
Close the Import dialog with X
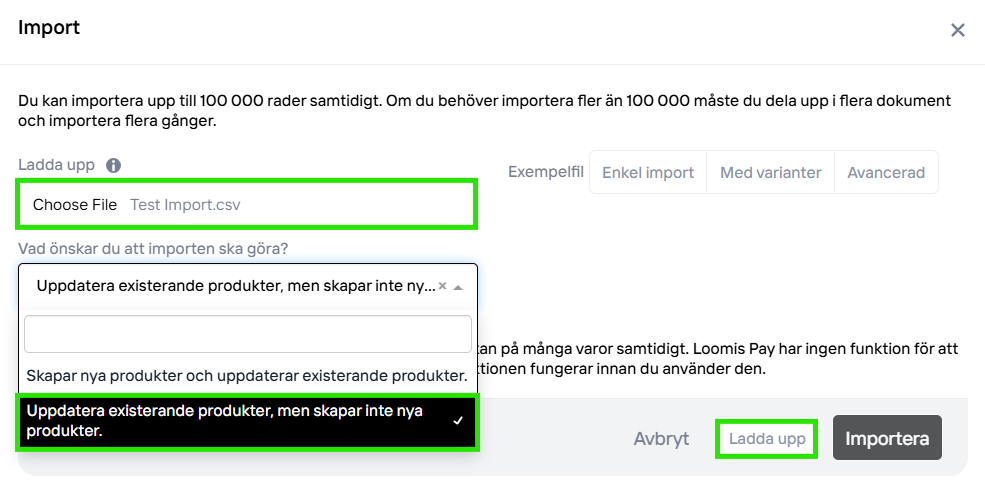(957, 30)
